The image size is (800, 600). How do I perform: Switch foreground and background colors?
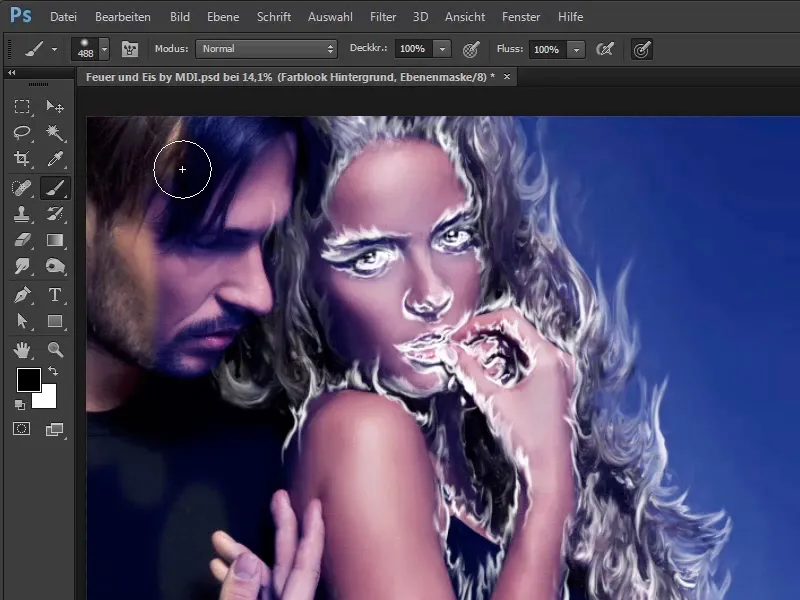pos(52,372)
